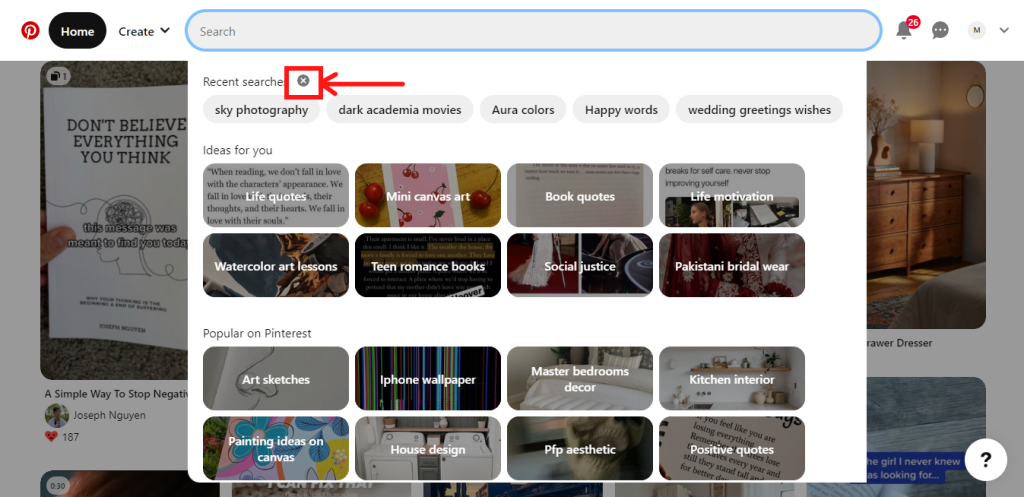1024x497 pixels.
Task: Open the Life quotes idea tile
Action: coord(276,195)
